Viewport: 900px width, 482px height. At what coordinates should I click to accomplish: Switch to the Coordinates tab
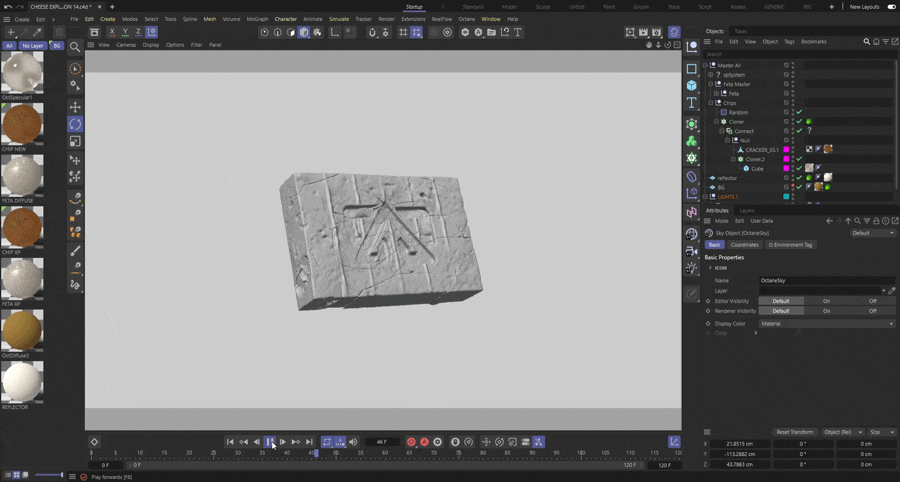[x=744, y=245]
